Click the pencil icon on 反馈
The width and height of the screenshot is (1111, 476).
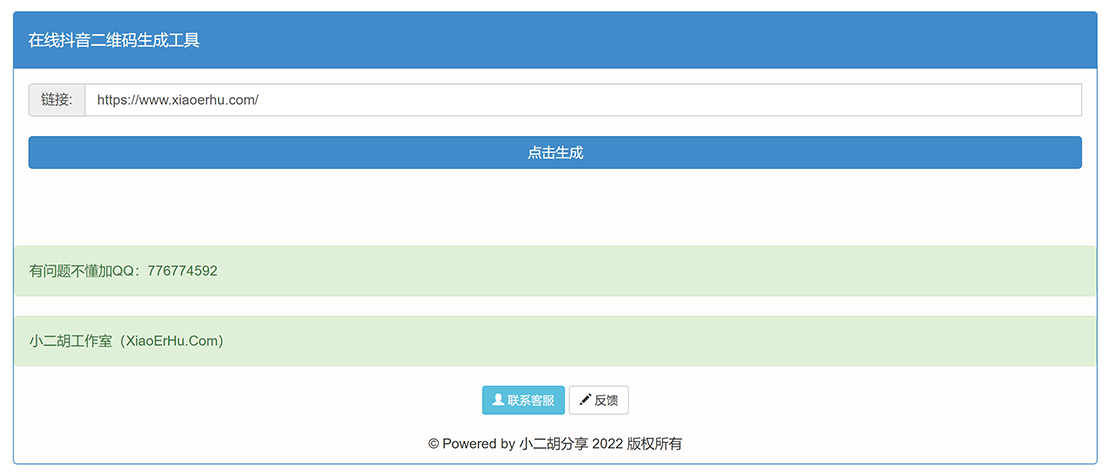tap(585, 400)
